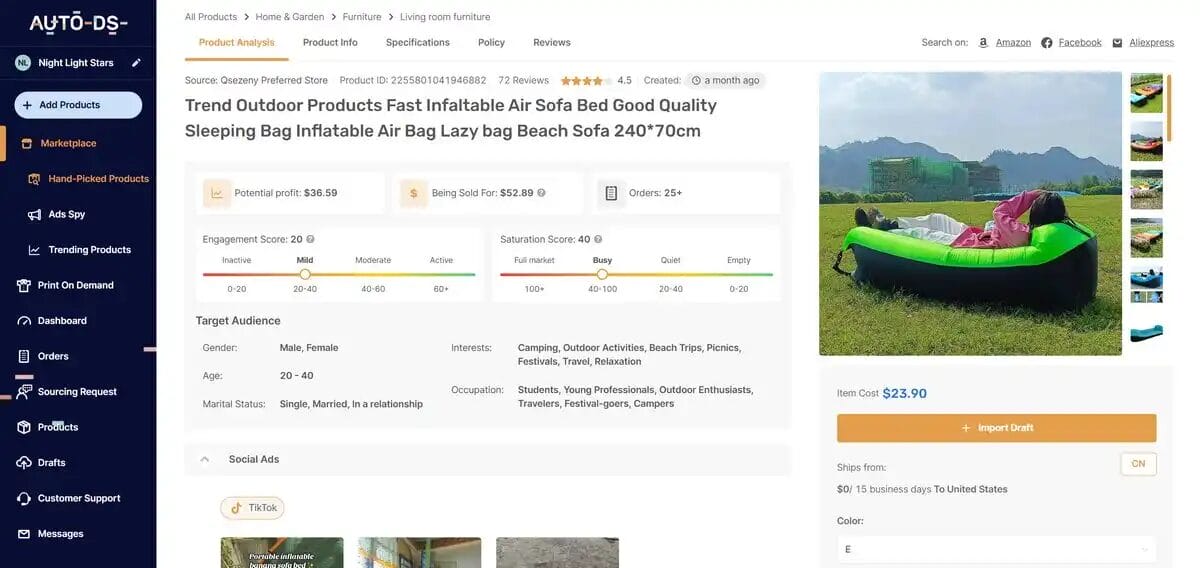The image size is (1200, 568).
Task: Click the 72 Reviews text
Action: tap(524, 81)
